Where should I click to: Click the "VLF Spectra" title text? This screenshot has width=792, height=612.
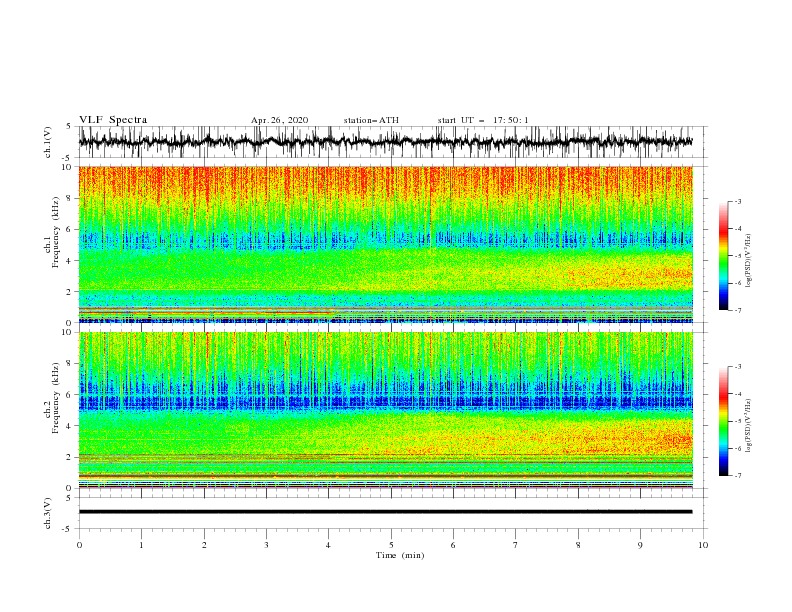pyautogui.click(x=113, y=120)
